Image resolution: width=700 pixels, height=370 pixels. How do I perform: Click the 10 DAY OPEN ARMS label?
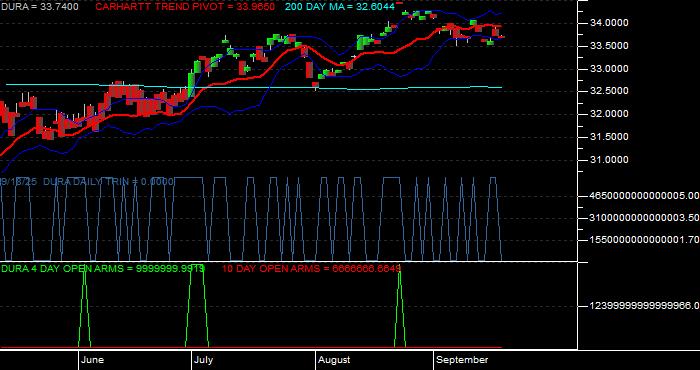coord(311,268)
